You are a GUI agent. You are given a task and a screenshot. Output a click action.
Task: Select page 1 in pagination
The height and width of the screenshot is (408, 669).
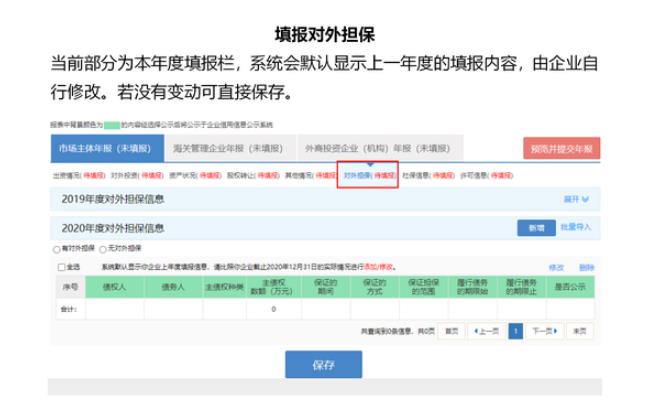pos(514,331)
